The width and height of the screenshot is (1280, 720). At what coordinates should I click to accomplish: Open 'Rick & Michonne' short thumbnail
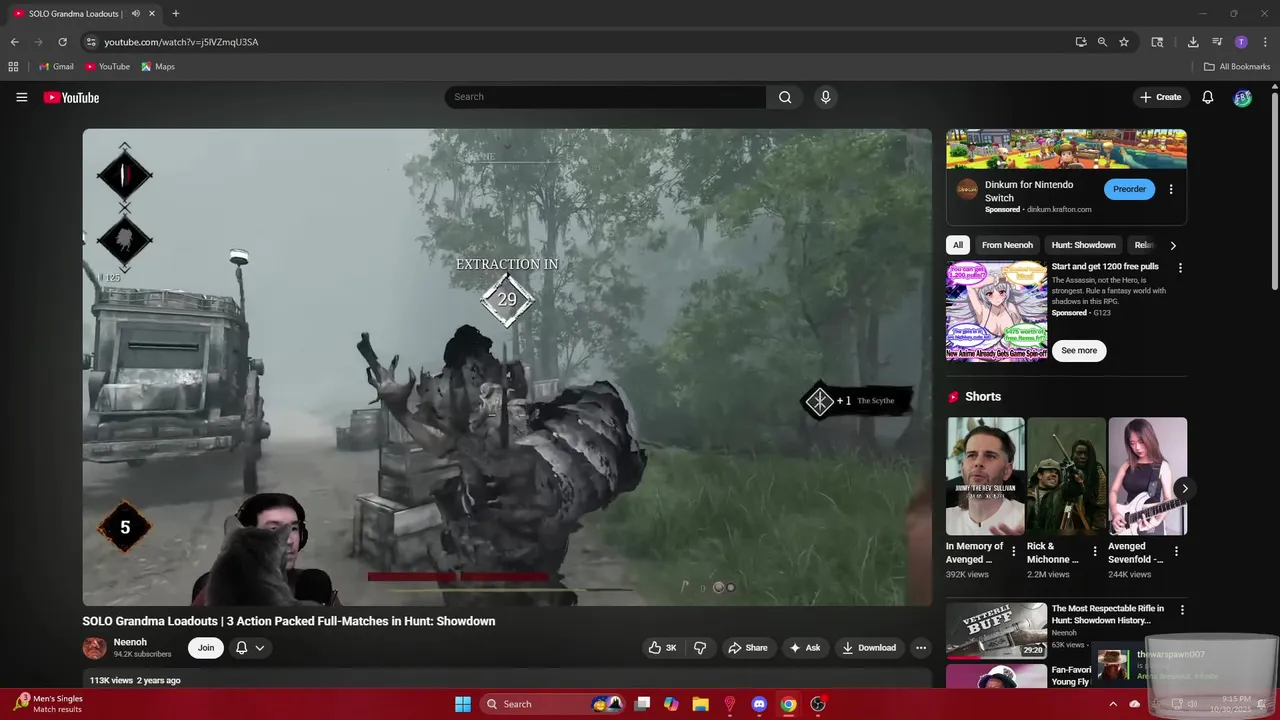click(1066, 476)
